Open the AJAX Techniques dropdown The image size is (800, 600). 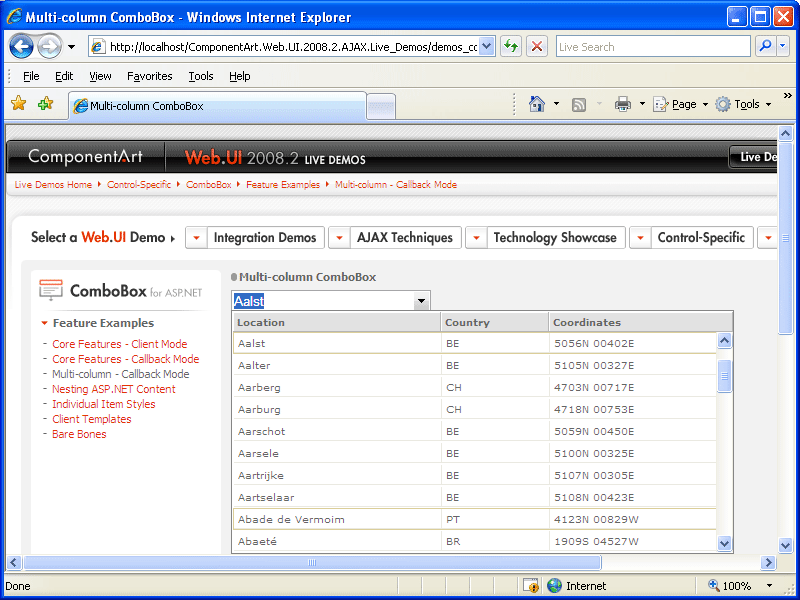click(395, 238)
